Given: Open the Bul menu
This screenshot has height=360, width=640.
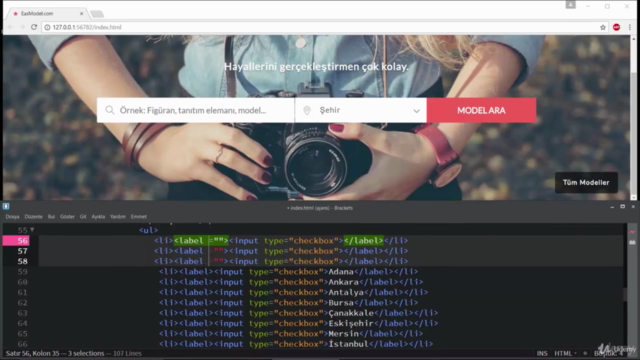Looking at the screenshot, I should 51,217.
